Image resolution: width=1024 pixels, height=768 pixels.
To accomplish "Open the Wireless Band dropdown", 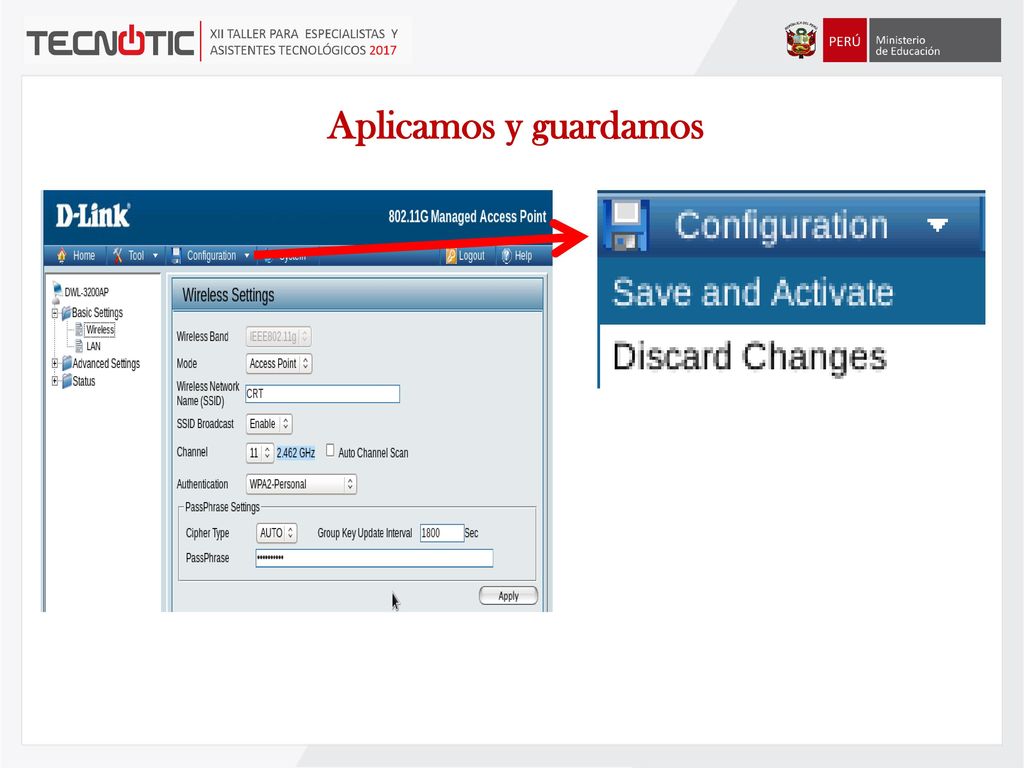I will [279, 336].
